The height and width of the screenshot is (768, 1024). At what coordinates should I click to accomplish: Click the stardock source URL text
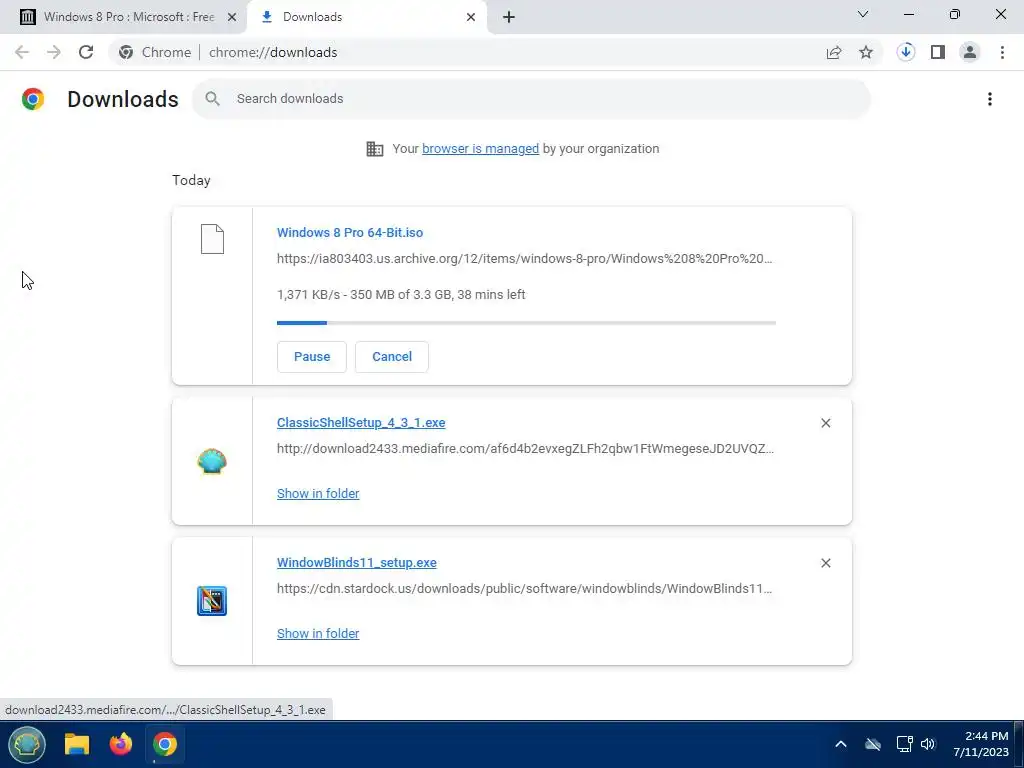[x=524, y=588]
